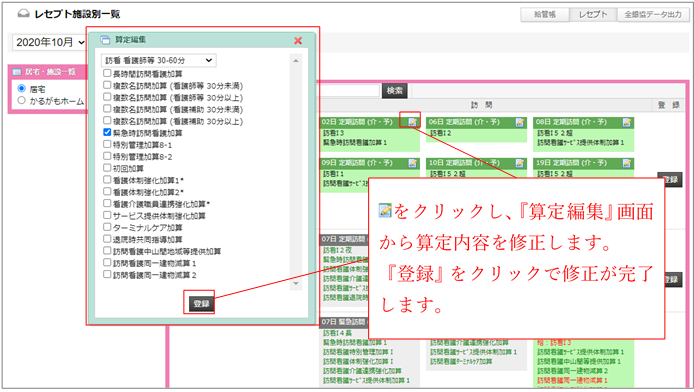
Task: Enable 長時間訪問看護加算 checkbox
Action: (107, 73)
